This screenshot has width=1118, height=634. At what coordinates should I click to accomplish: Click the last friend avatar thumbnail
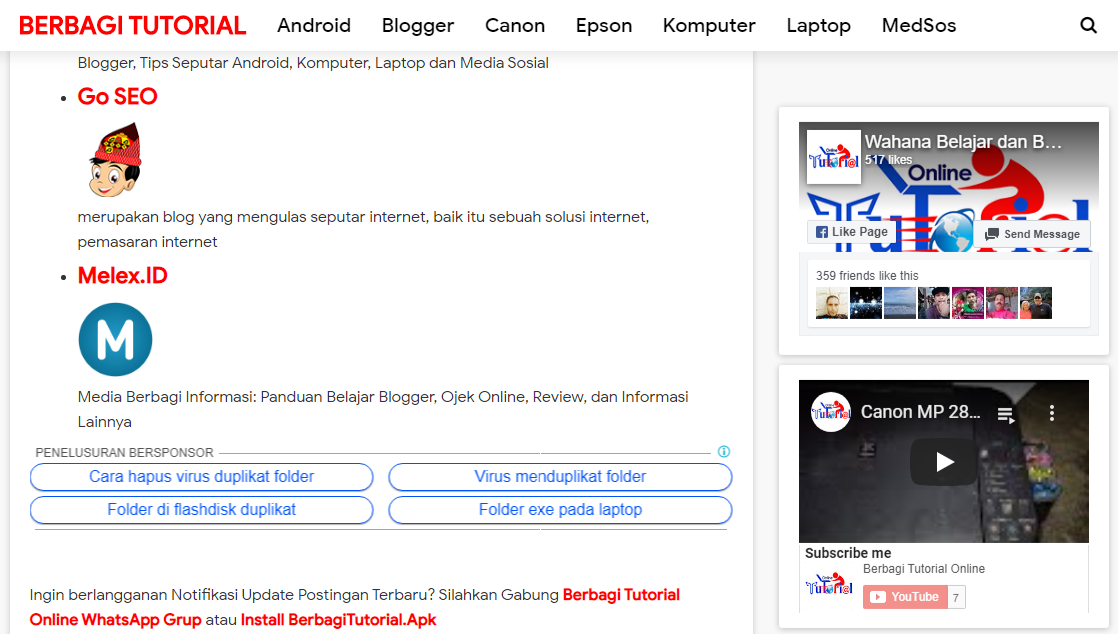(1035, 303)
